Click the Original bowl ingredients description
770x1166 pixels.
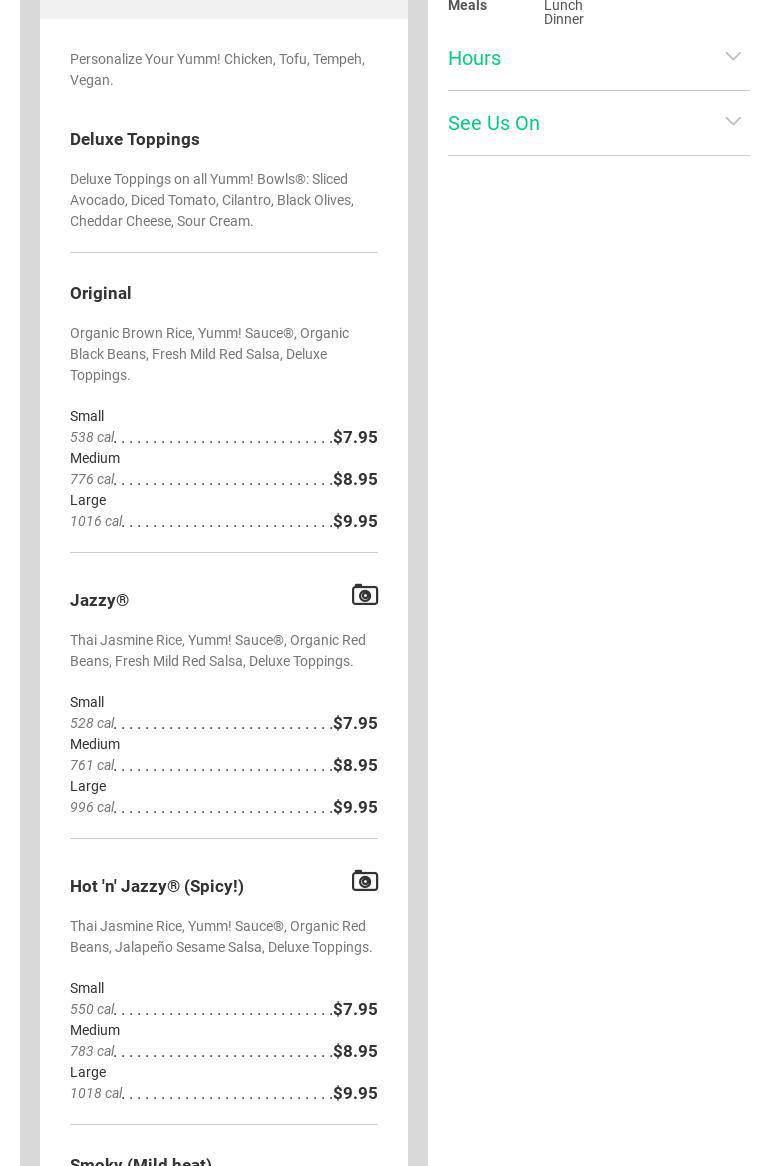209,354
